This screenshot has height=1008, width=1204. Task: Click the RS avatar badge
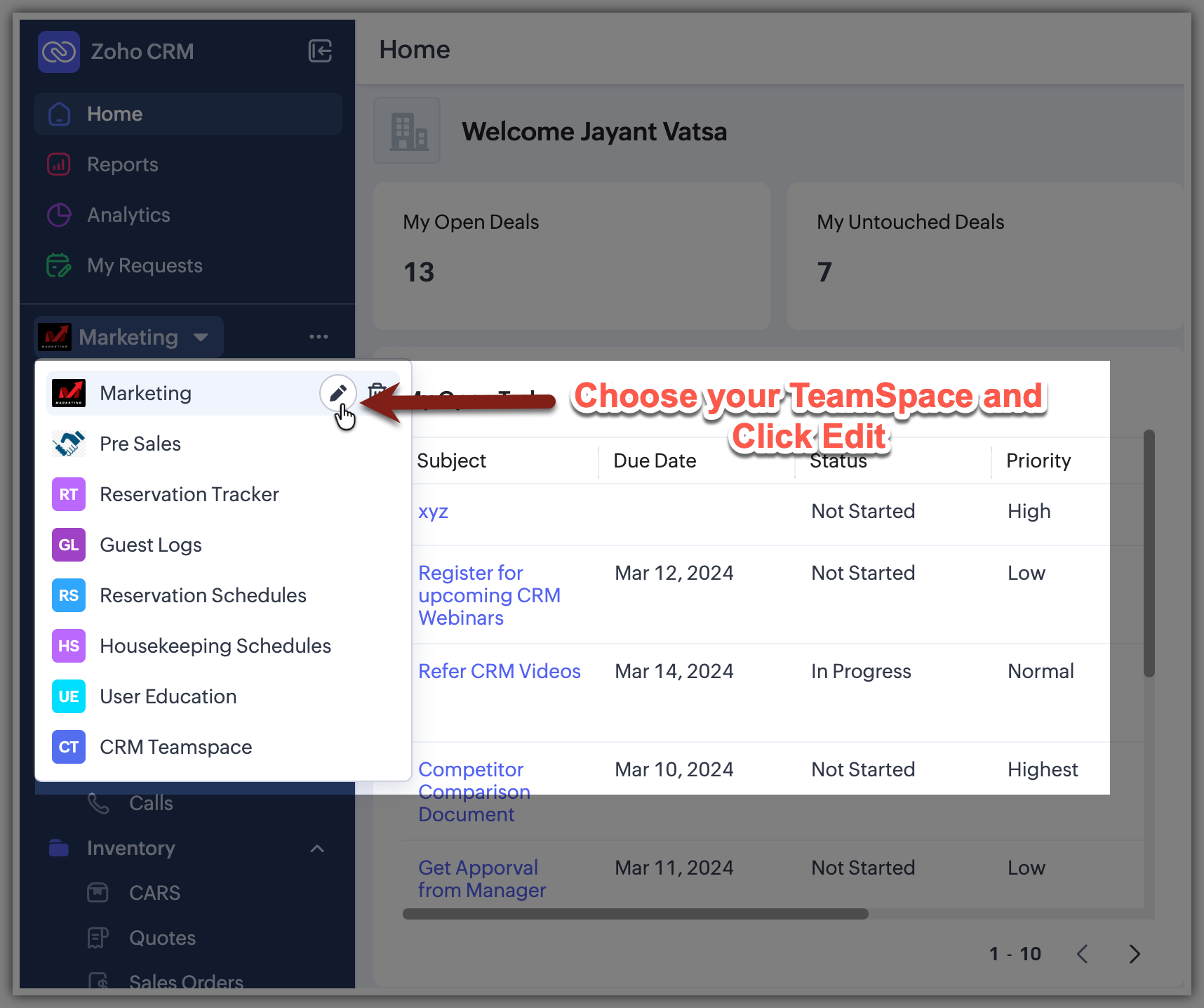(69, 595)
